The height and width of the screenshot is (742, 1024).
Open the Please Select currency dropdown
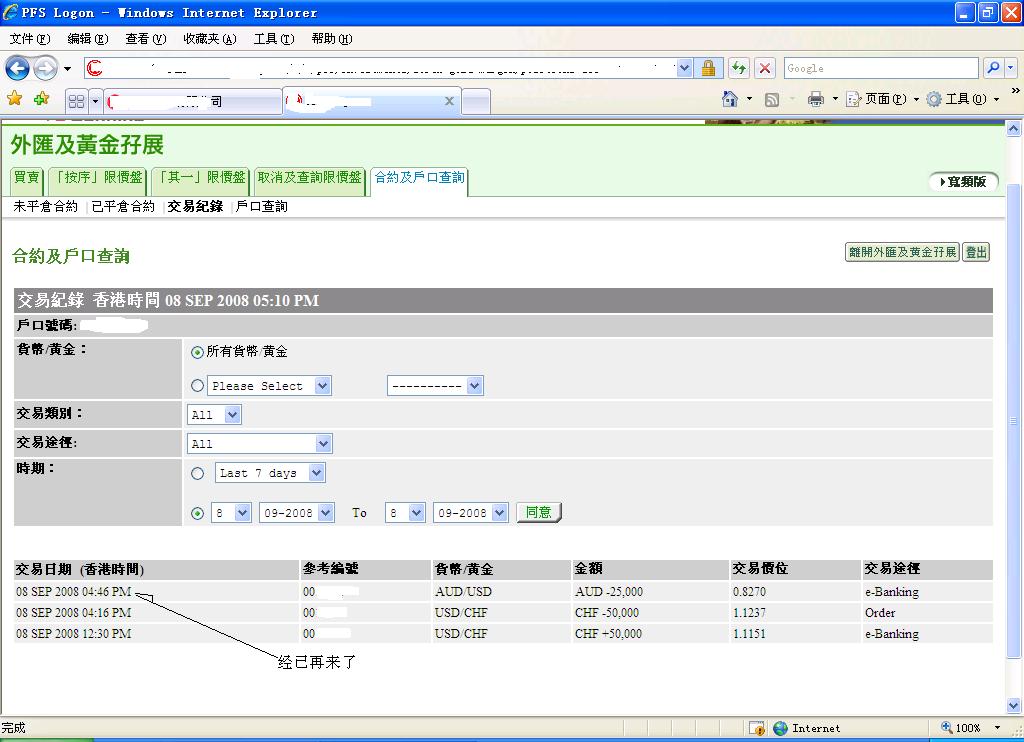269,386
